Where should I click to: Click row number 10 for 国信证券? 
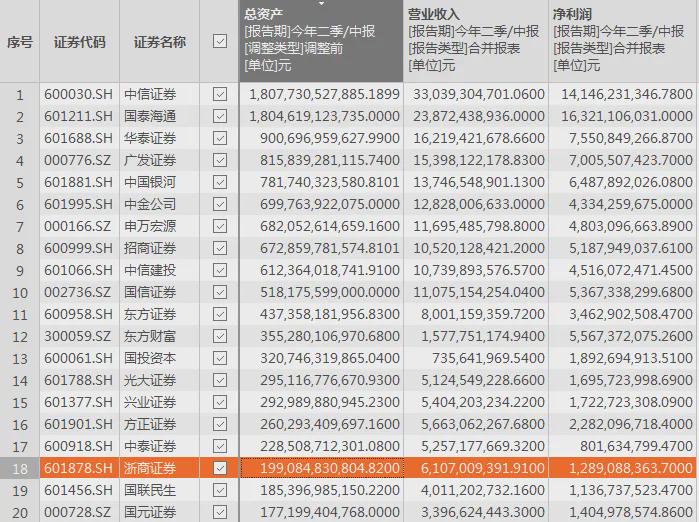point(19,292)
